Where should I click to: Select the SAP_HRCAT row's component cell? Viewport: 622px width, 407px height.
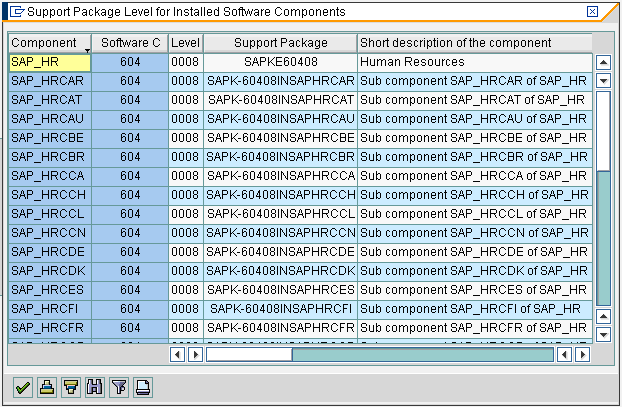50,99
